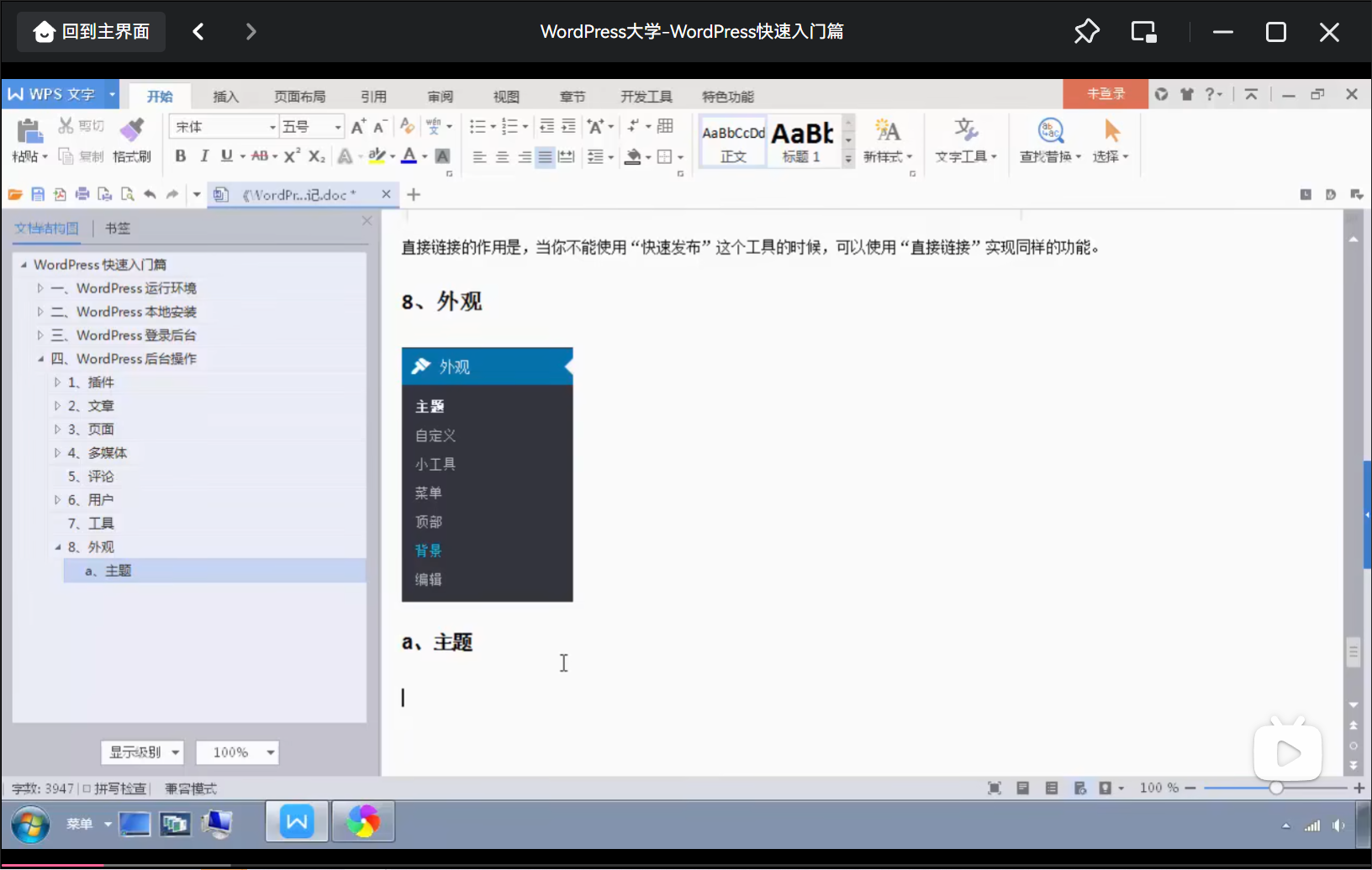Click bulleted list icon
This screenshot has height=870, width=1372.
tap(478, 127)
